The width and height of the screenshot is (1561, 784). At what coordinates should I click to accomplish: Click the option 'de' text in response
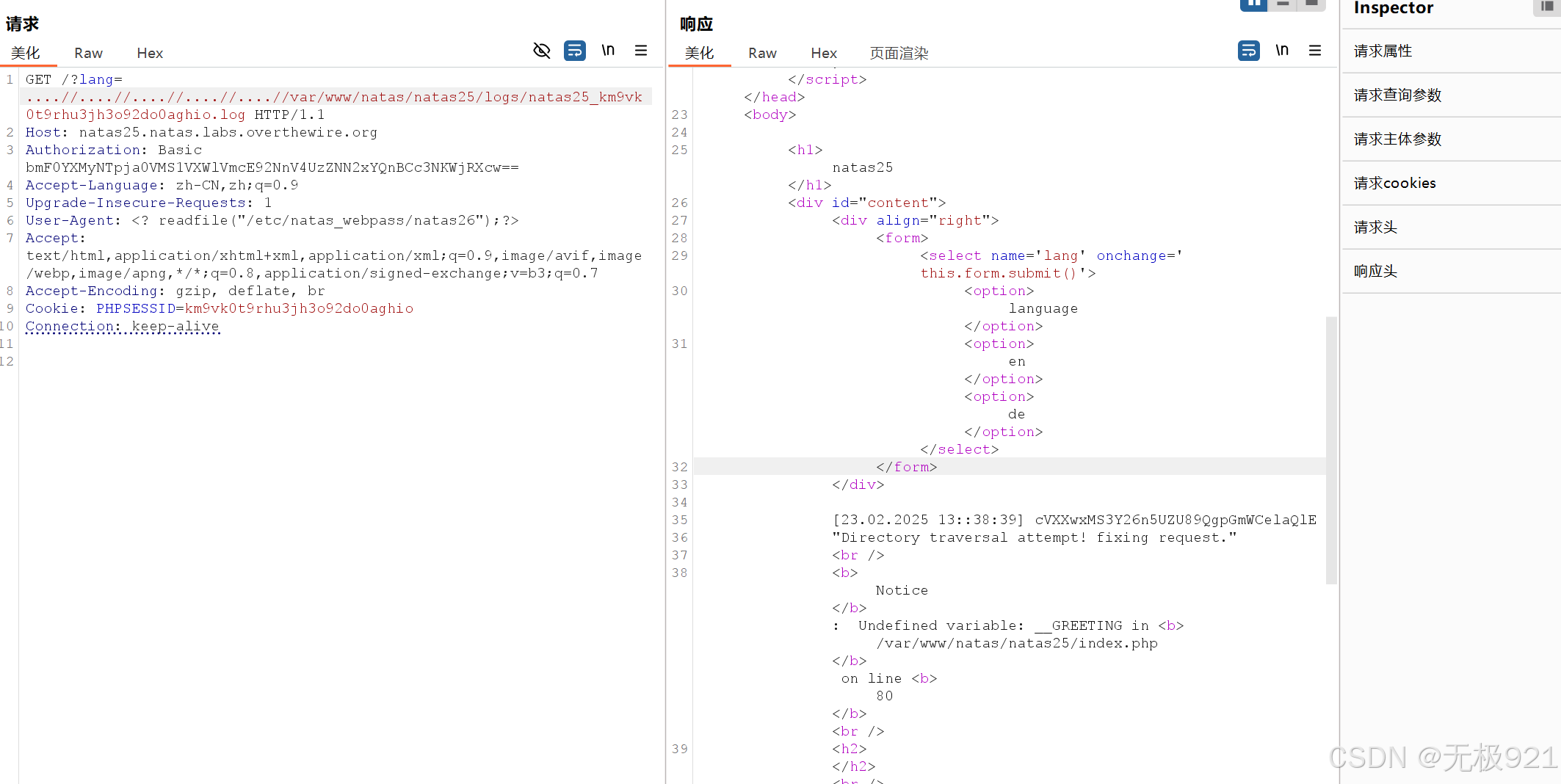1017,414
